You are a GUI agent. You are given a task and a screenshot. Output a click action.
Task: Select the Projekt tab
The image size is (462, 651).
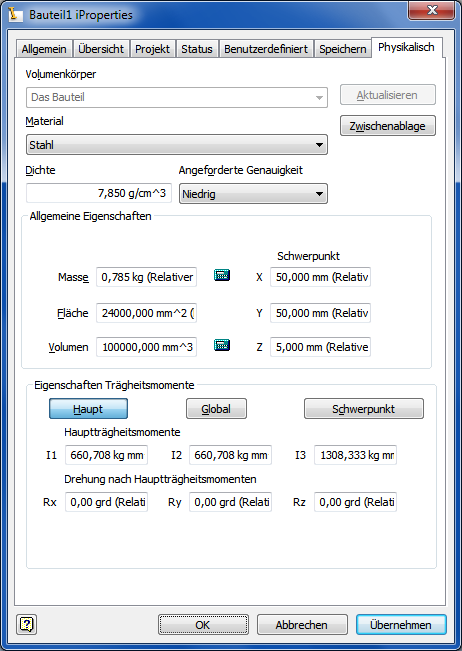152,49
